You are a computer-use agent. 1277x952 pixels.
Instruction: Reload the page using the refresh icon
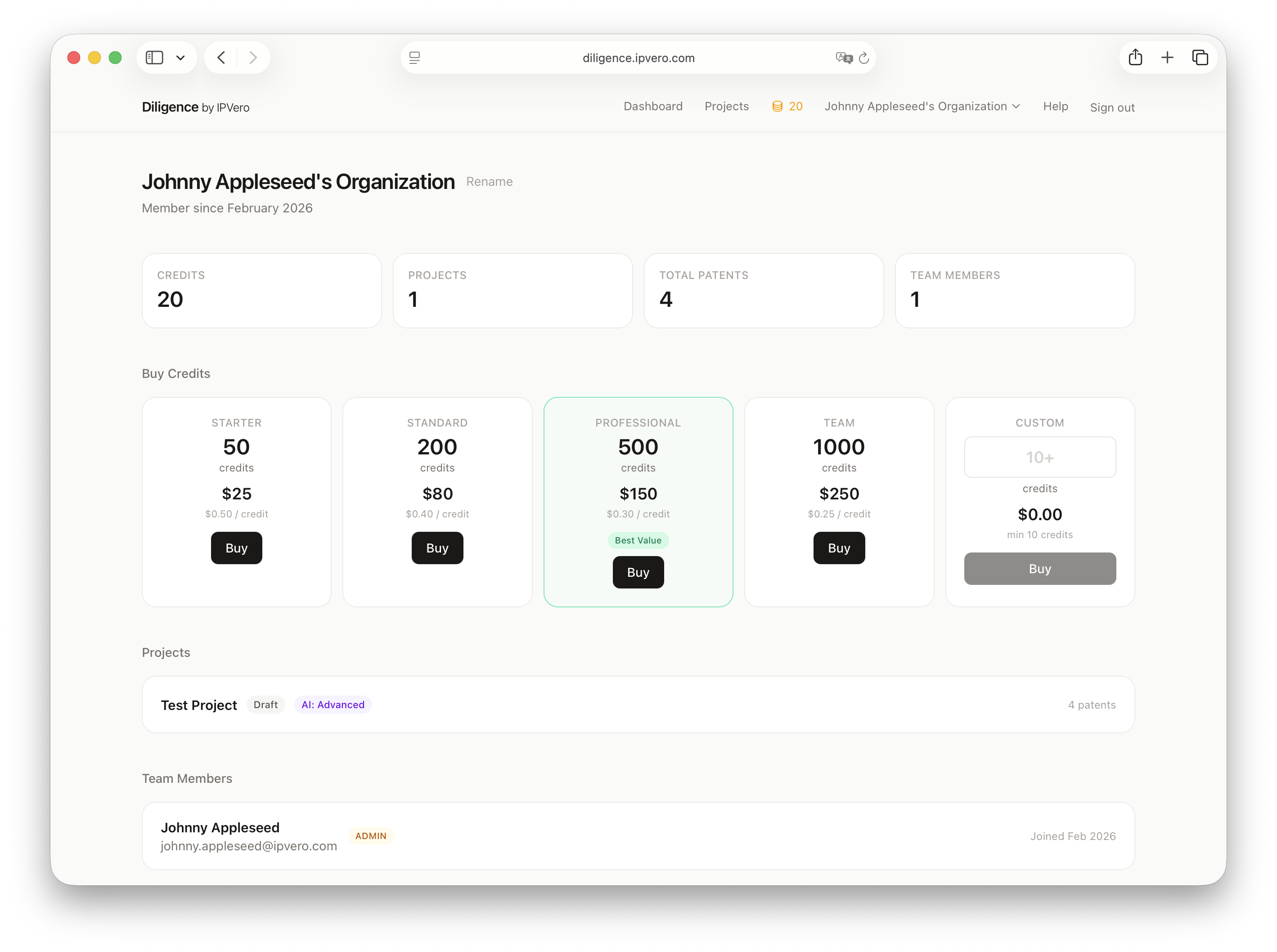tap(864, 58)
